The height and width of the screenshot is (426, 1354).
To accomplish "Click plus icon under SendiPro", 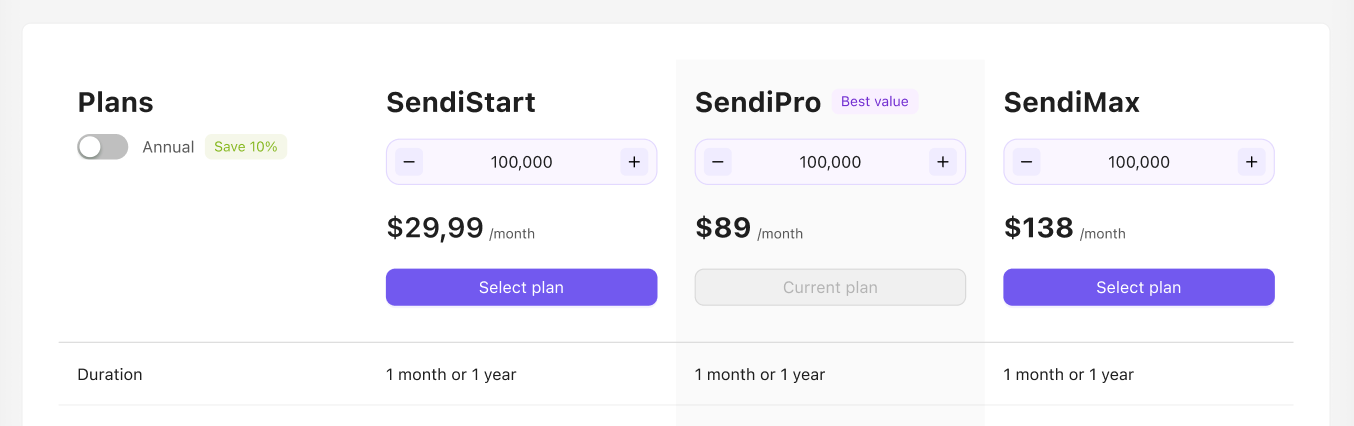I will [x=942, y=162].
